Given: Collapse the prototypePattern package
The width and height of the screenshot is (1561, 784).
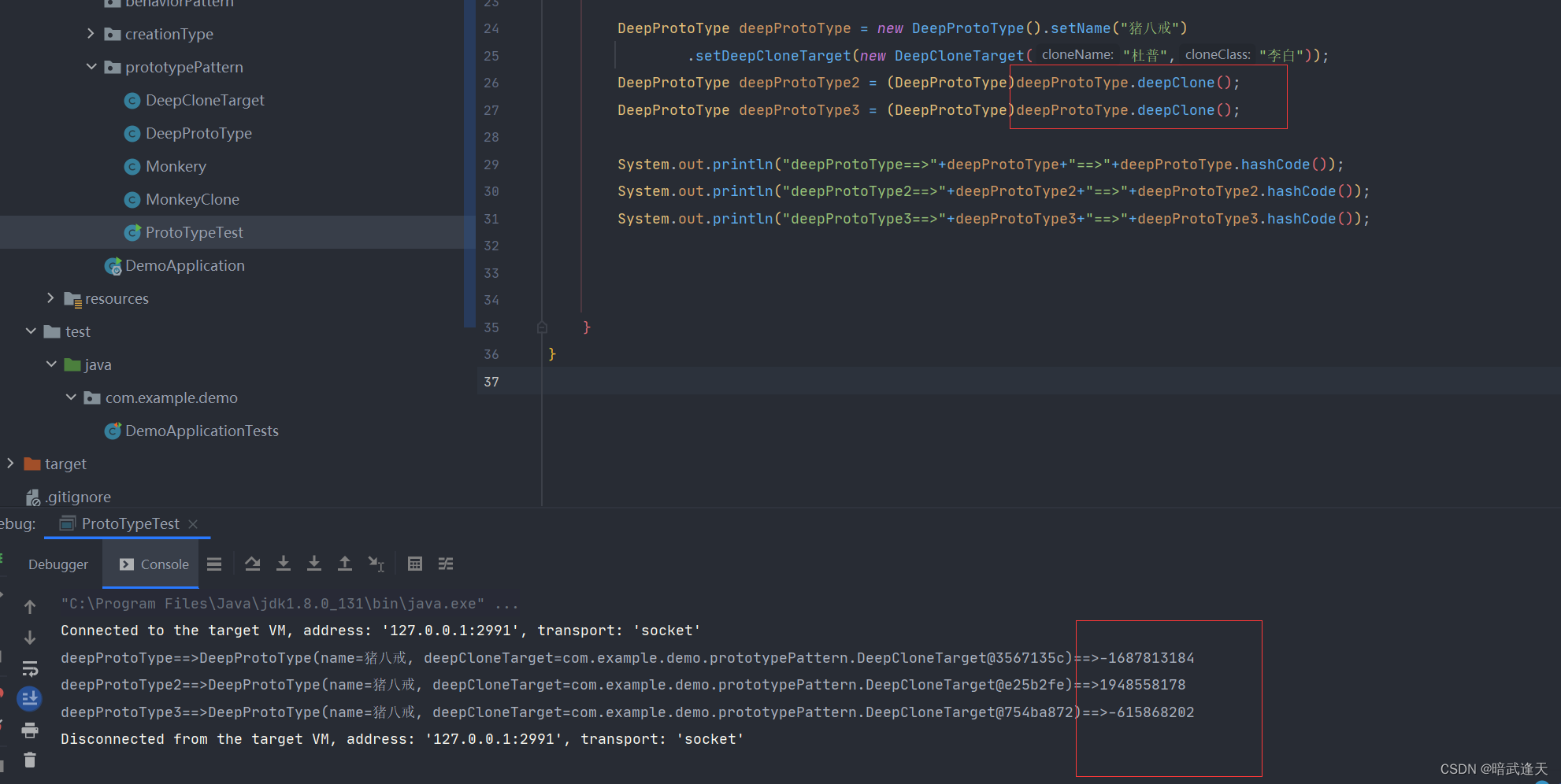Looking at the screenshot, I should 91,67.
